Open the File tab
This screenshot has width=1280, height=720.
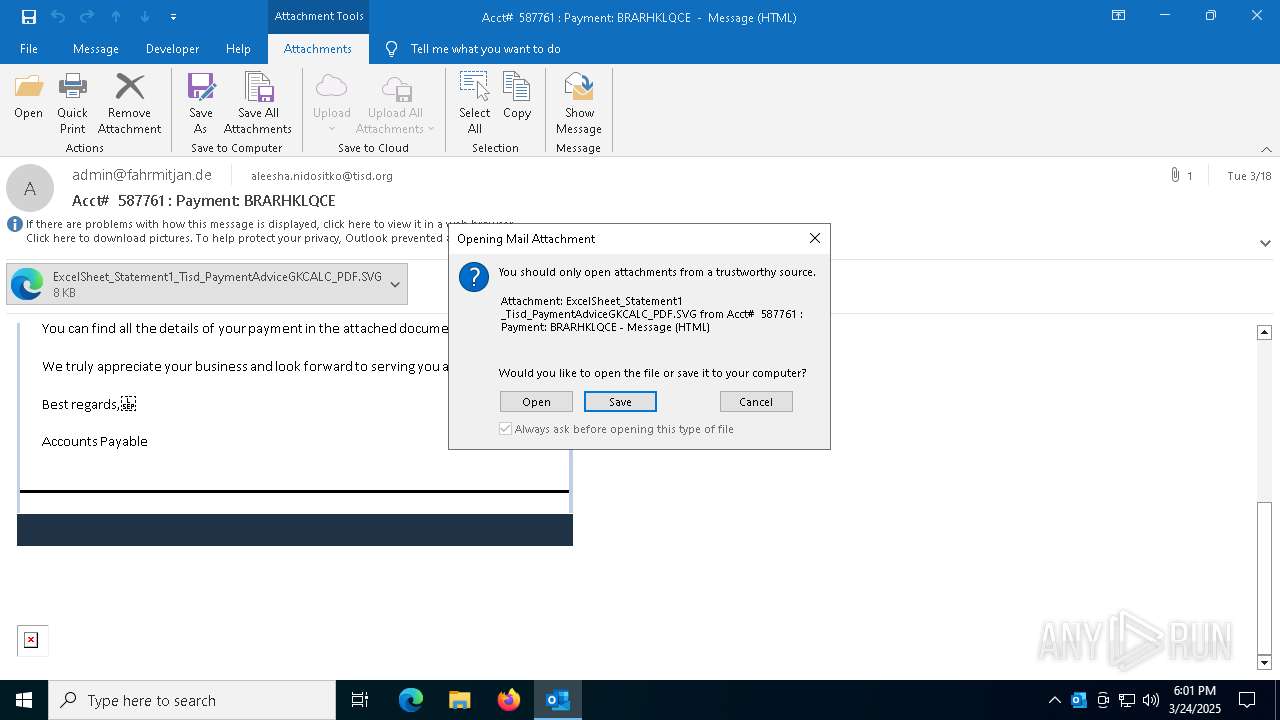[29, 49]
